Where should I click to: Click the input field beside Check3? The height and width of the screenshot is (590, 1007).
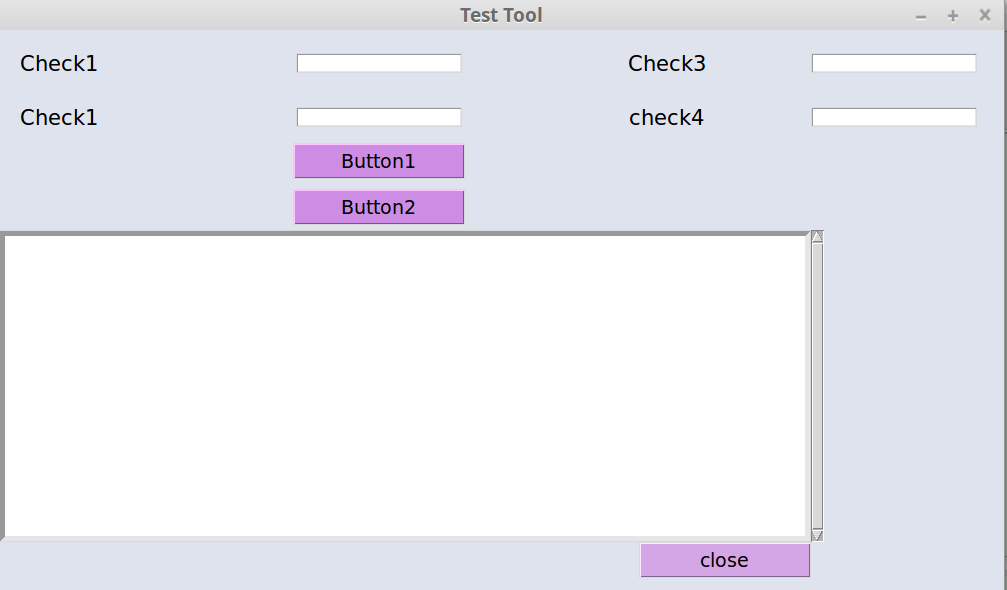(893, 62)
